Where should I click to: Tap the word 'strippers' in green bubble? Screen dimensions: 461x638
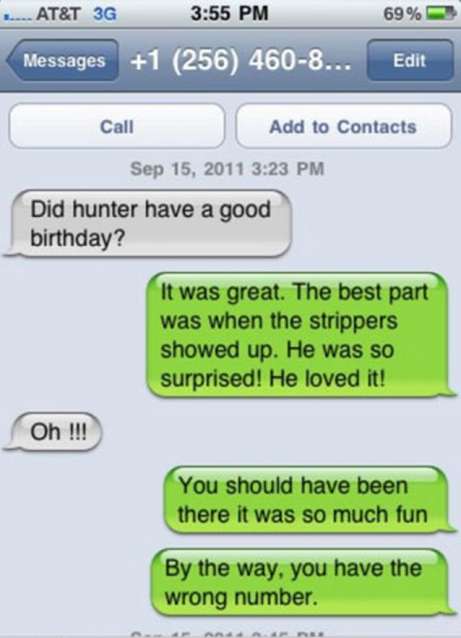click(x=353, y=321)
